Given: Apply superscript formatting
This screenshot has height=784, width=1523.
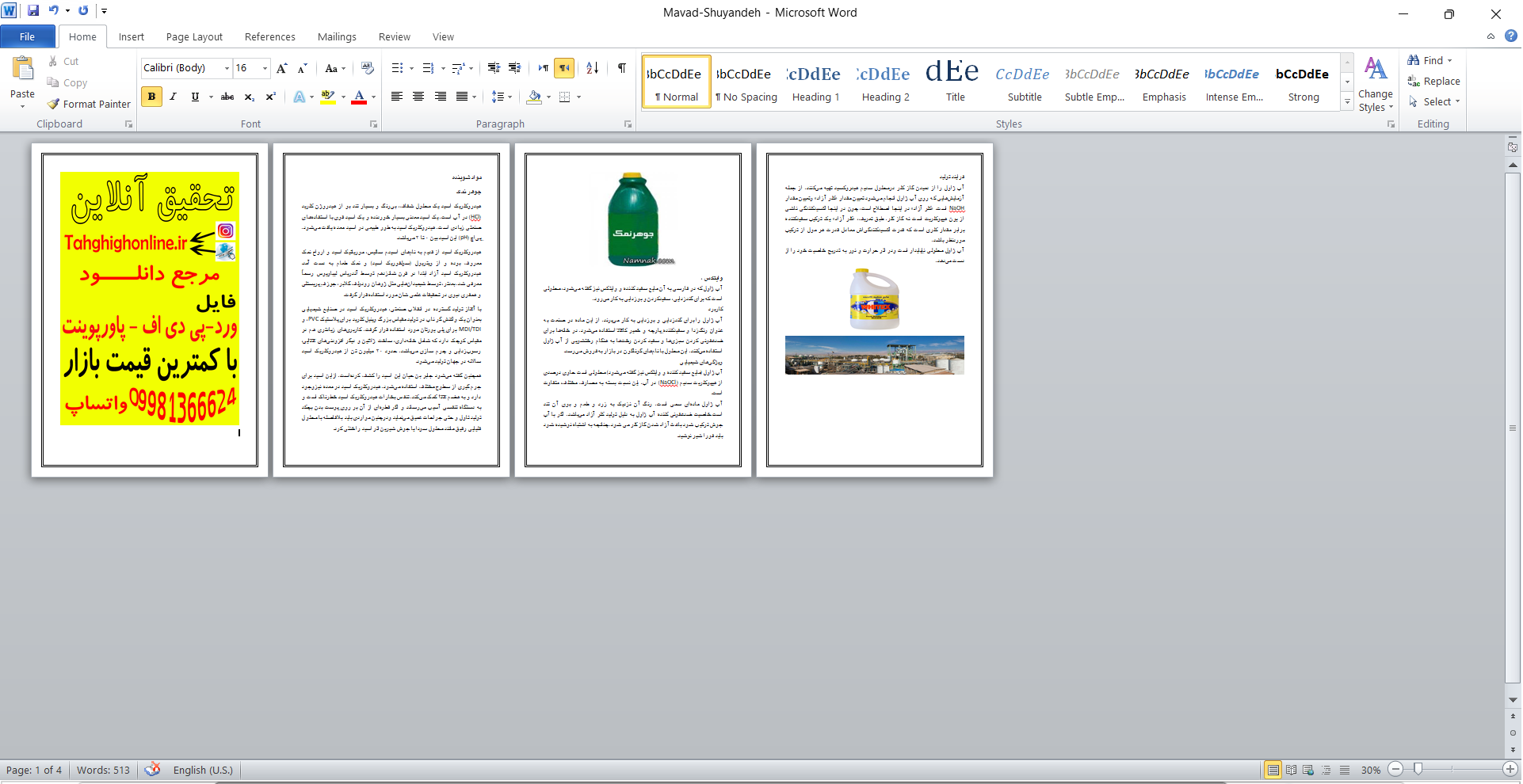Looking at the screenshot, I should 270,97.
